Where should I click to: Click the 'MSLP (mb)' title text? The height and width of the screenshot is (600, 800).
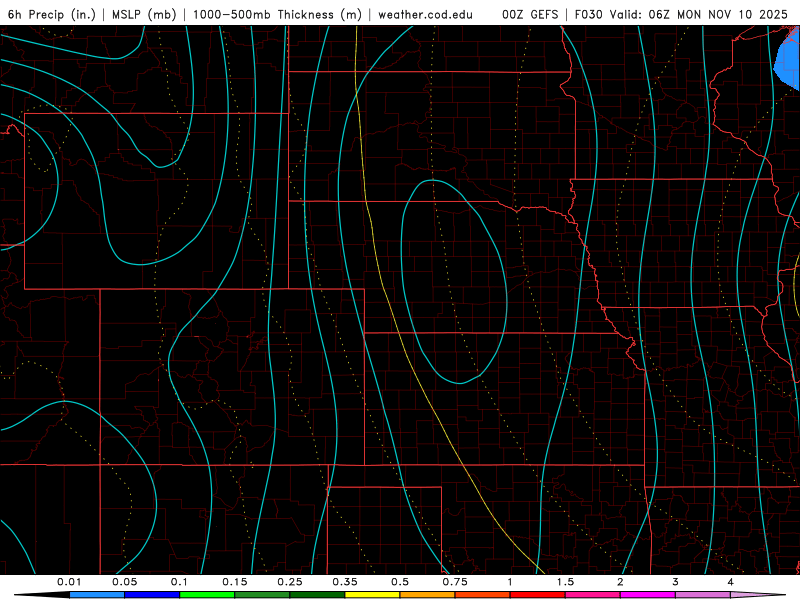point(144,14)
